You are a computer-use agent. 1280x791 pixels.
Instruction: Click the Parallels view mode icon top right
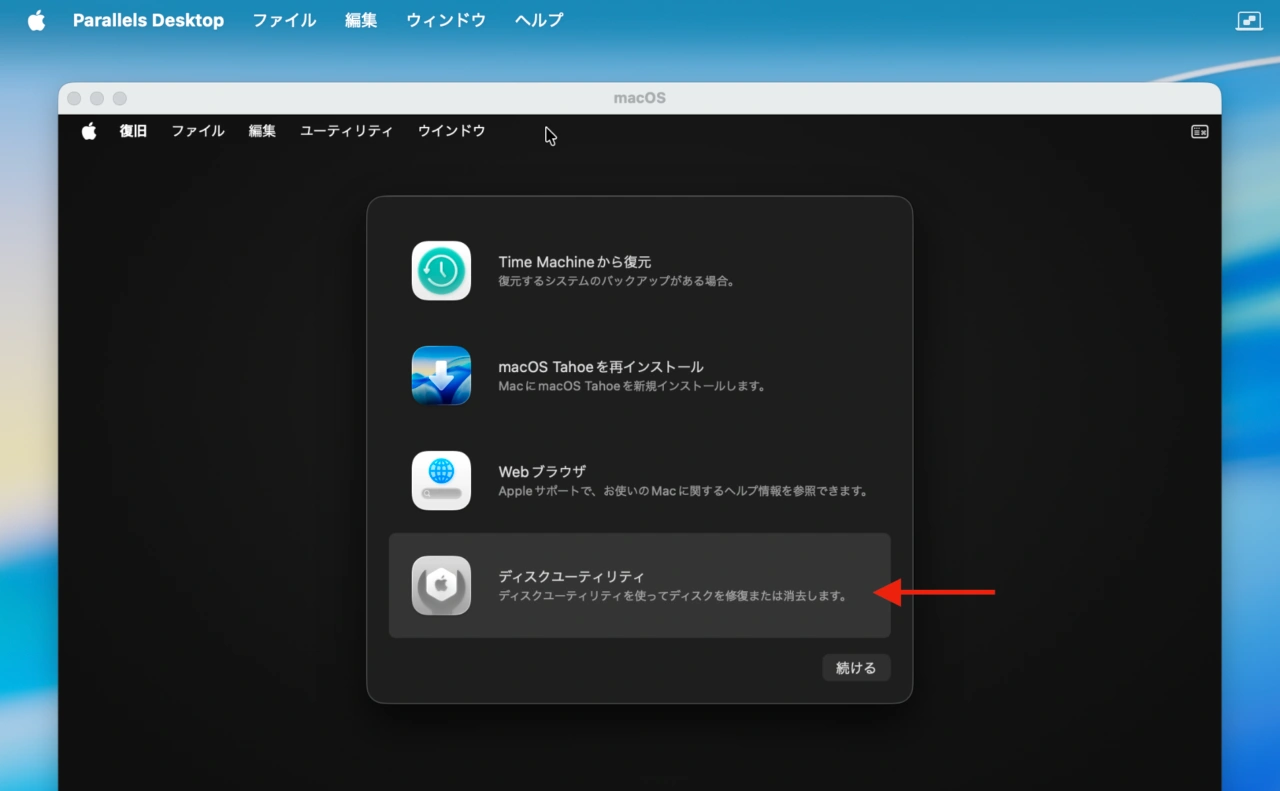[x=1248, y=19]
